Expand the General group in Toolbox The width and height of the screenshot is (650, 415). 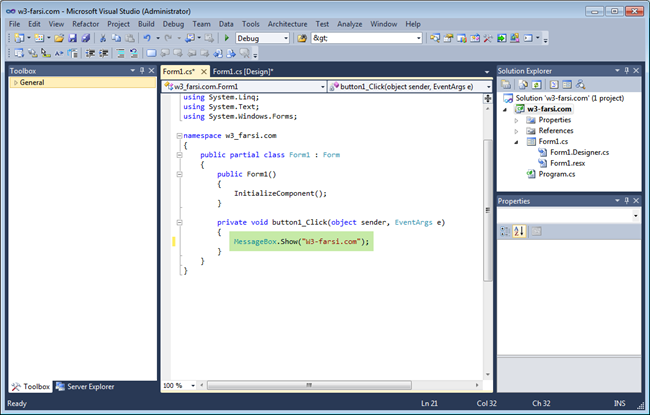point(16,83)
